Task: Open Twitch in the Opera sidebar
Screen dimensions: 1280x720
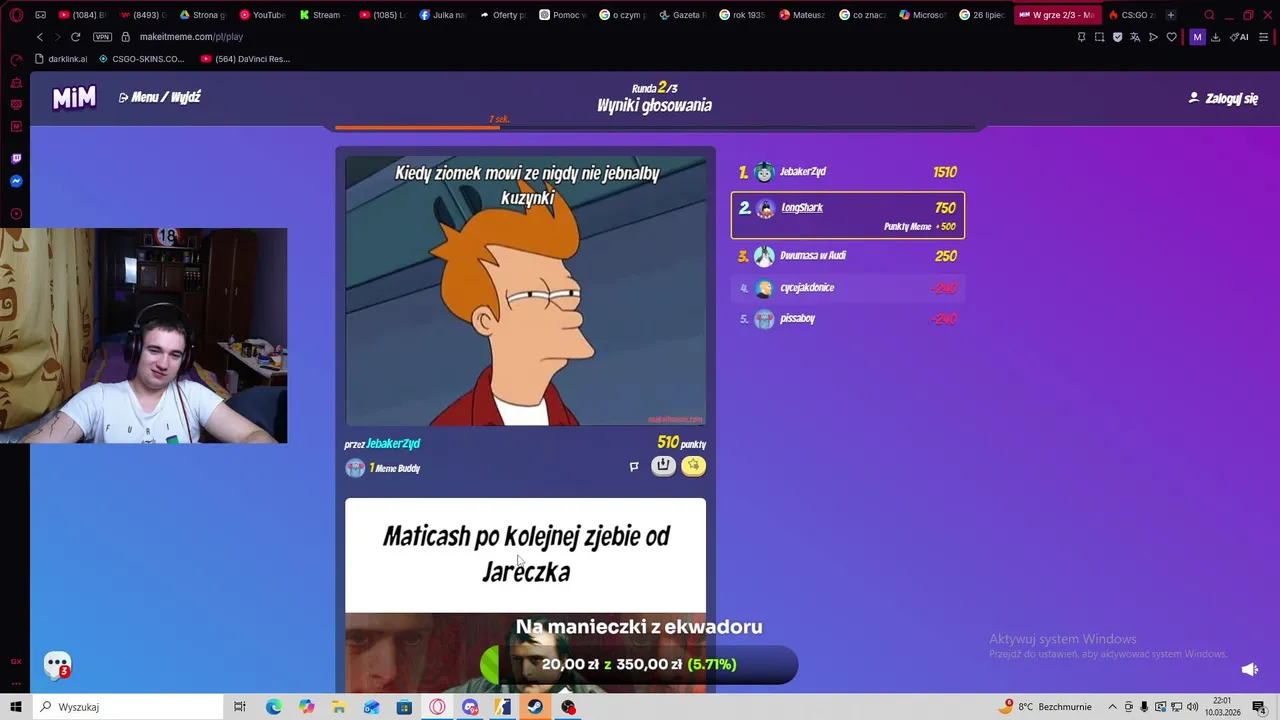Action: click(16, 159)
